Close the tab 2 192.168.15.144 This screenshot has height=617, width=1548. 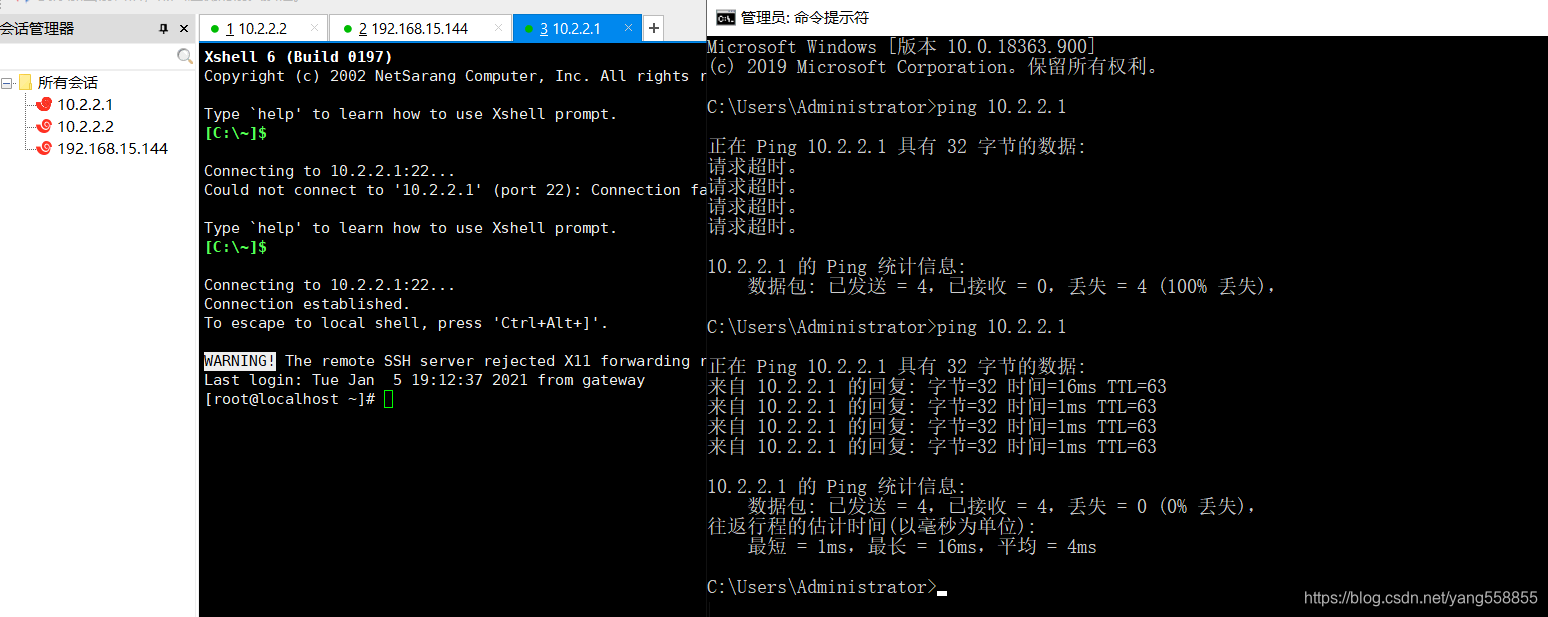pos(499,28)
